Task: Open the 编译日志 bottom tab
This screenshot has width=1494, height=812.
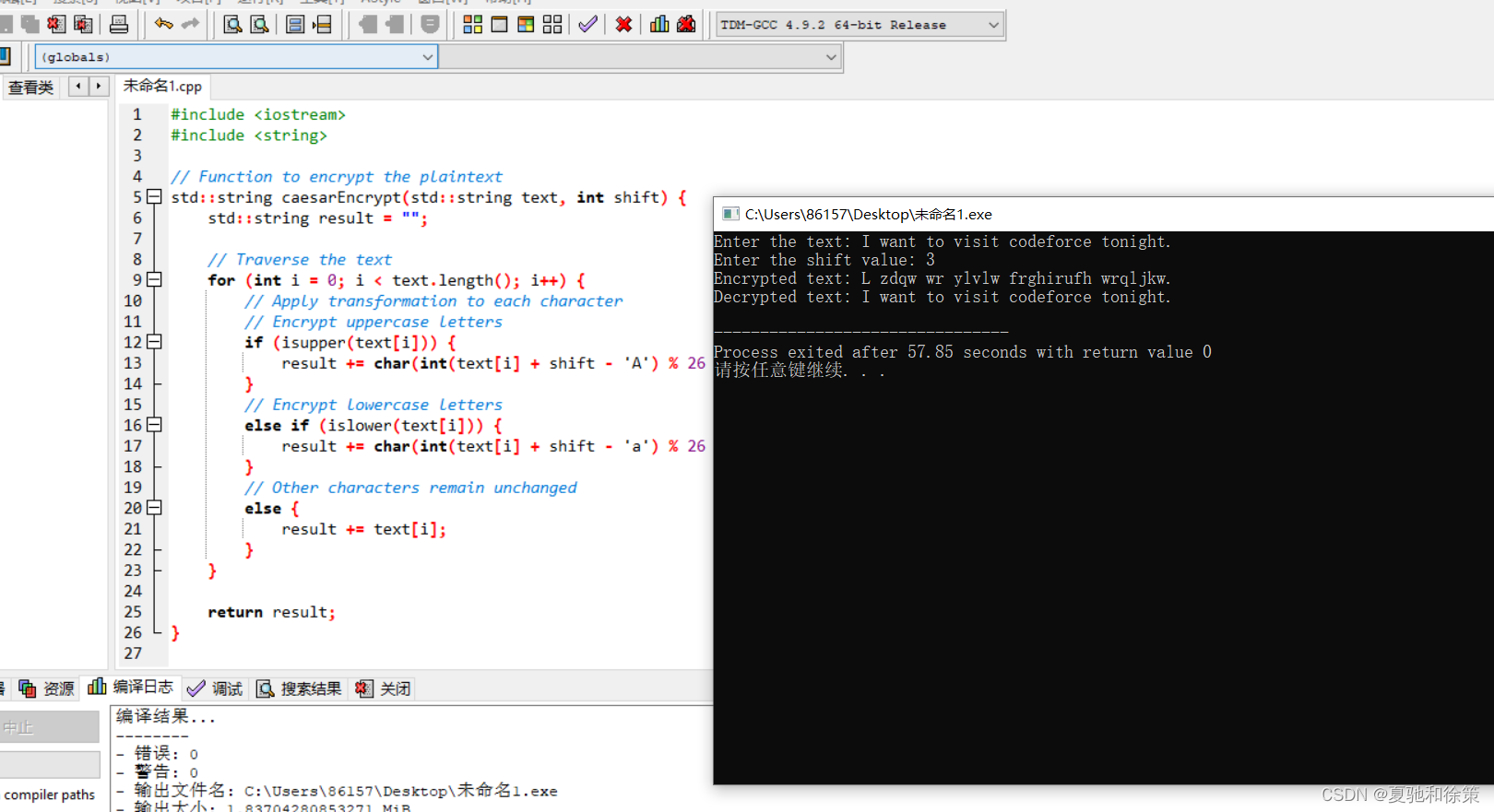Action: click(131, 687)
